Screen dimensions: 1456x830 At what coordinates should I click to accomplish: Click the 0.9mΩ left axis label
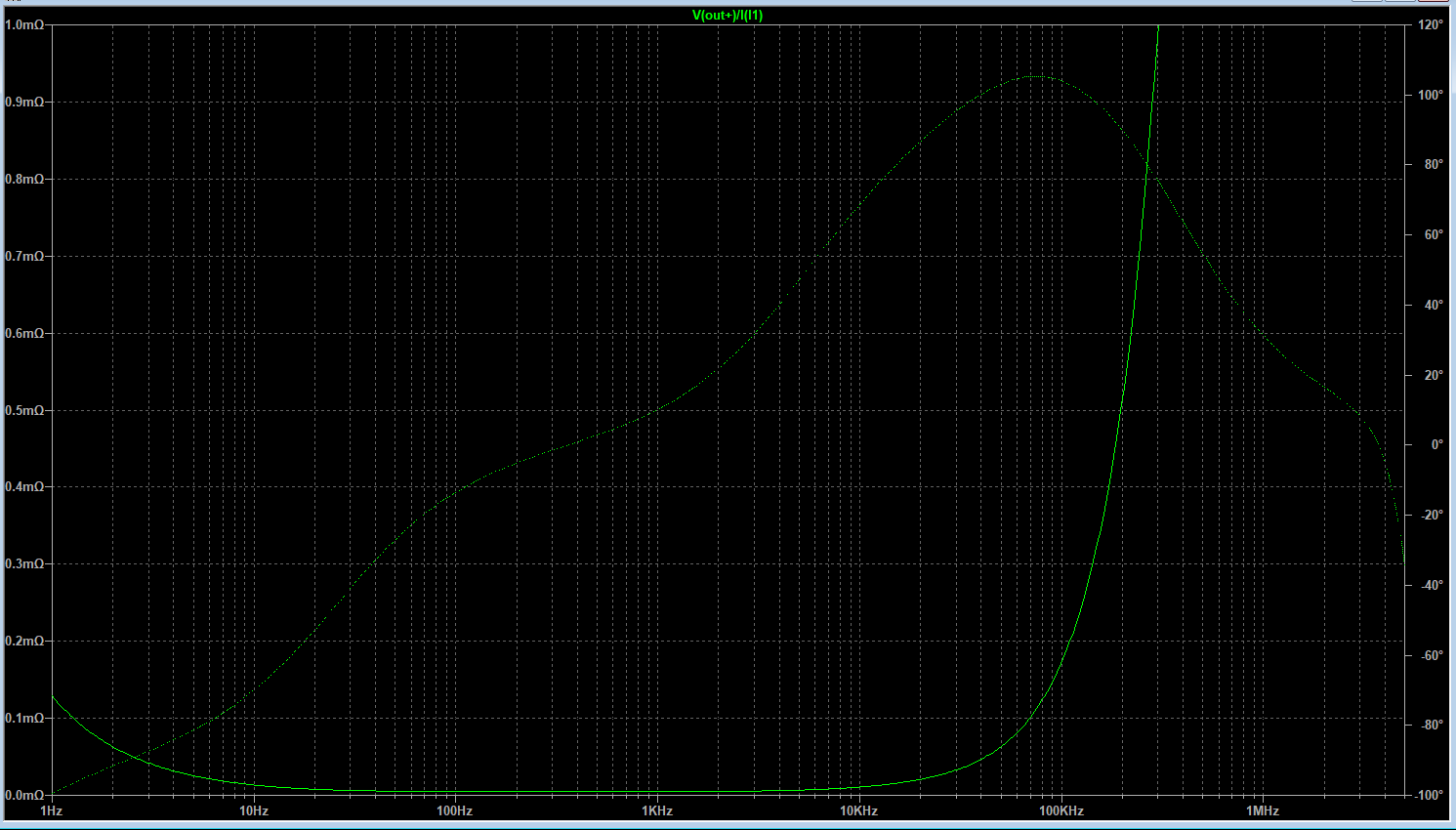pos(24,102)
